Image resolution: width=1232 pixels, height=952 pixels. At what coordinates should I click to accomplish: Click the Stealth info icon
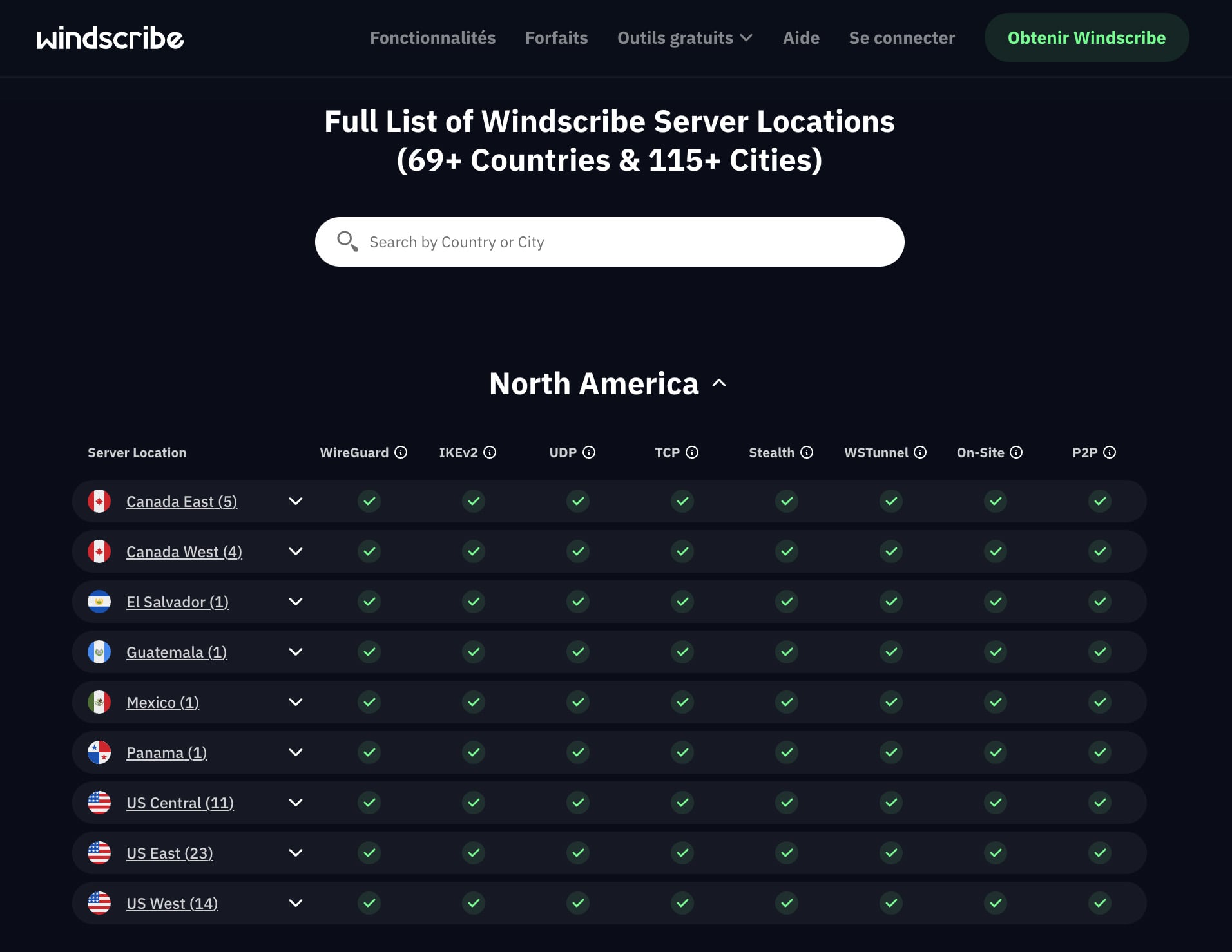(x=807, y=452)
